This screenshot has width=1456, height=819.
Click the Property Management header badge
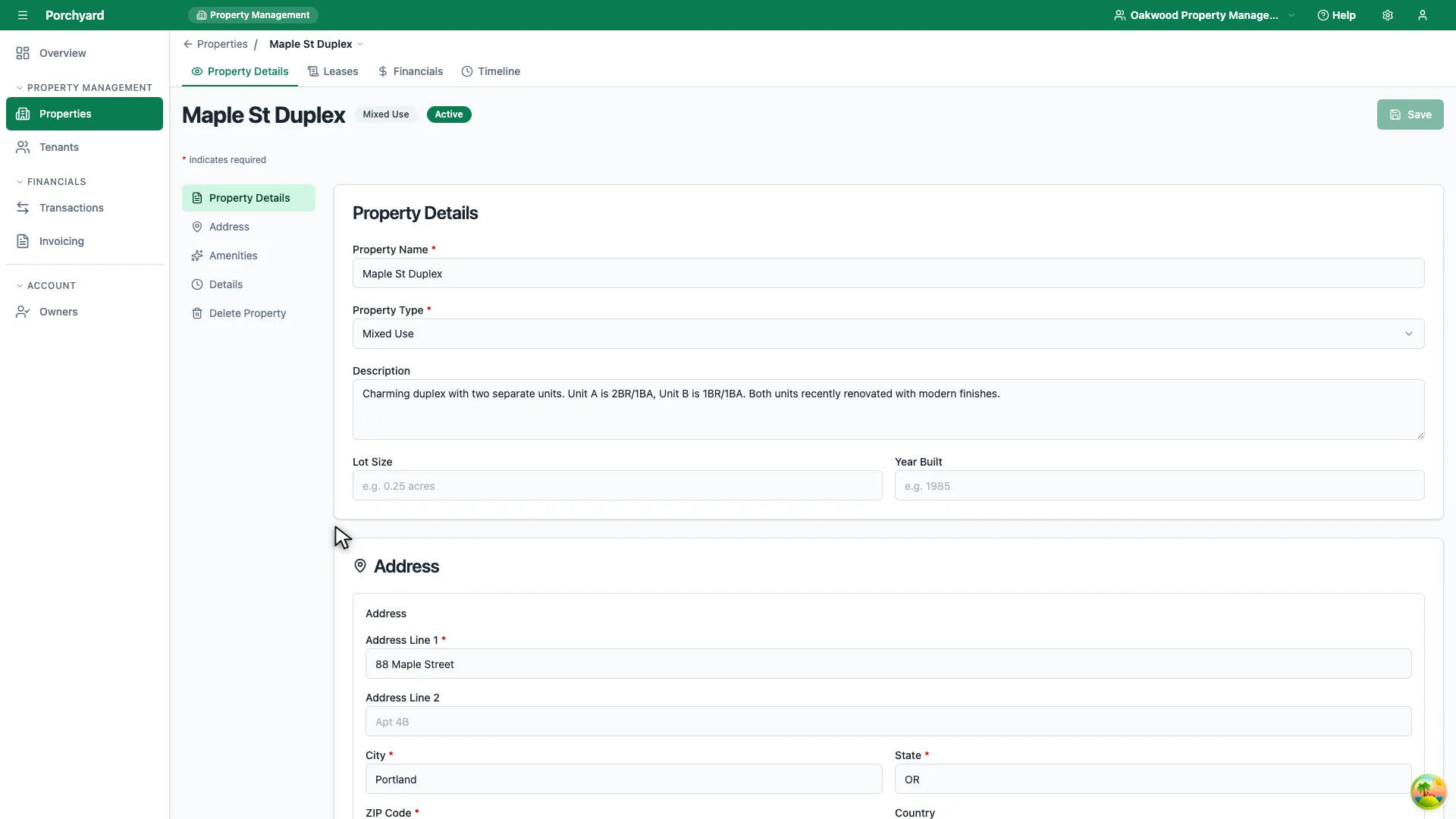[x=253, y=15]
